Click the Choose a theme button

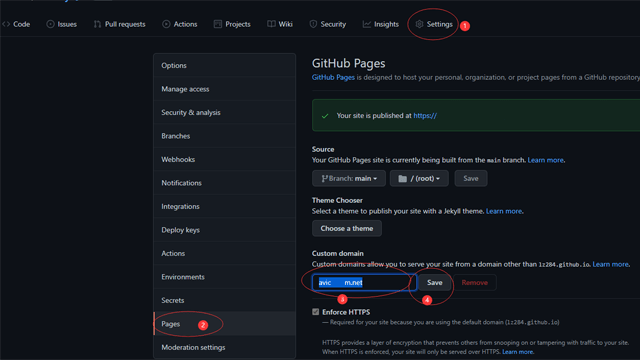pos(347,228)
